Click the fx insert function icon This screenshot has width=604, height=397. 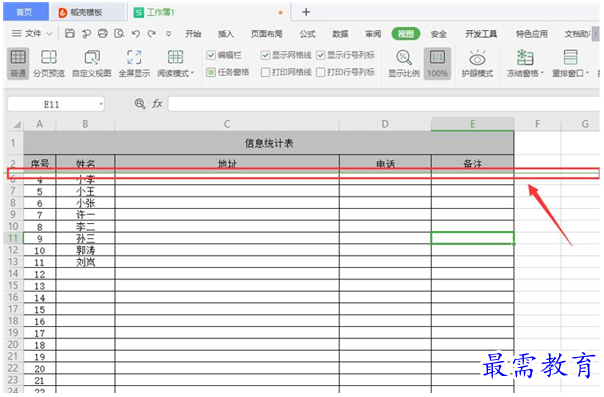point(157,103)
